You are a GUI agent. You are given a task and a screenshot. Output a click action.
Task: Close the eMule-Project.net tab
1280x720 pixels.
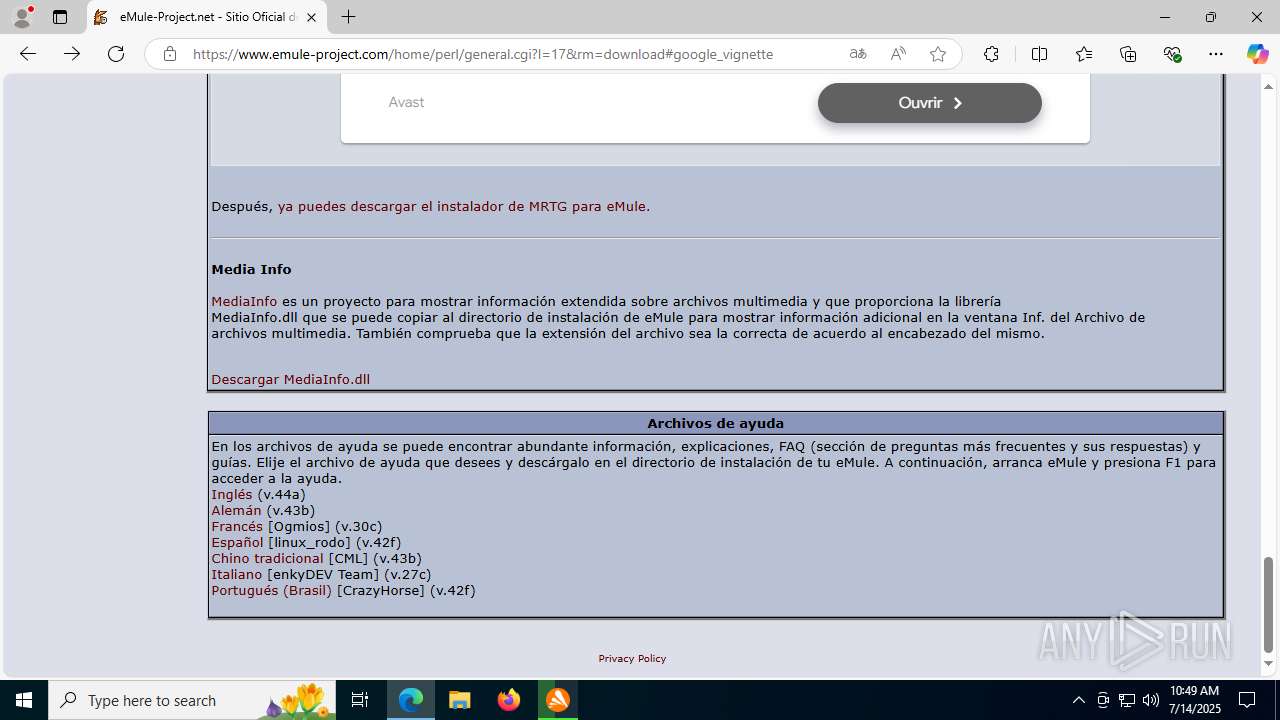tap(311, 17)
